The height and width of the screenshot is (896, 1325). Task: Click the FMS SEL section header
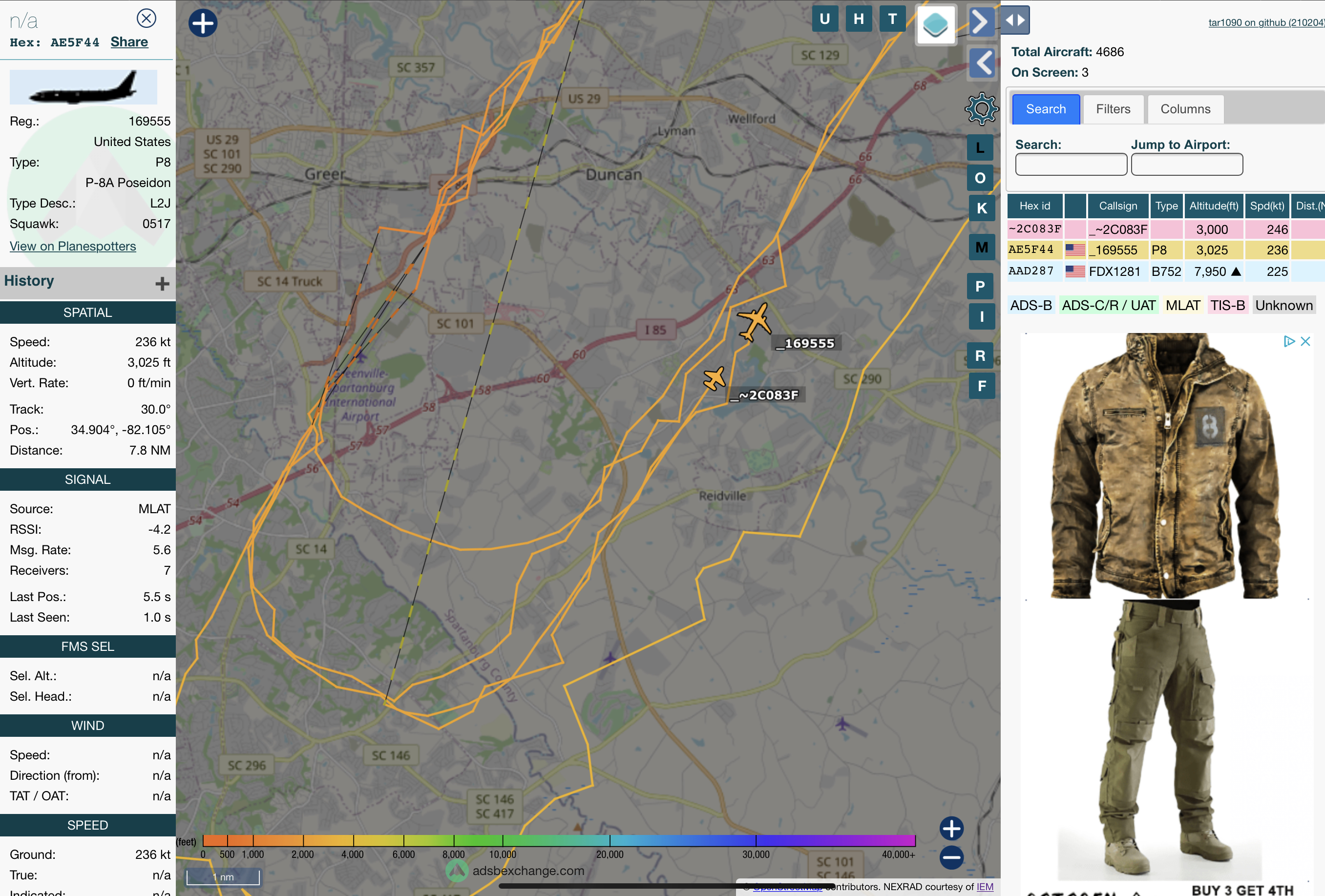pyautogui.click(x=88, y=646)
